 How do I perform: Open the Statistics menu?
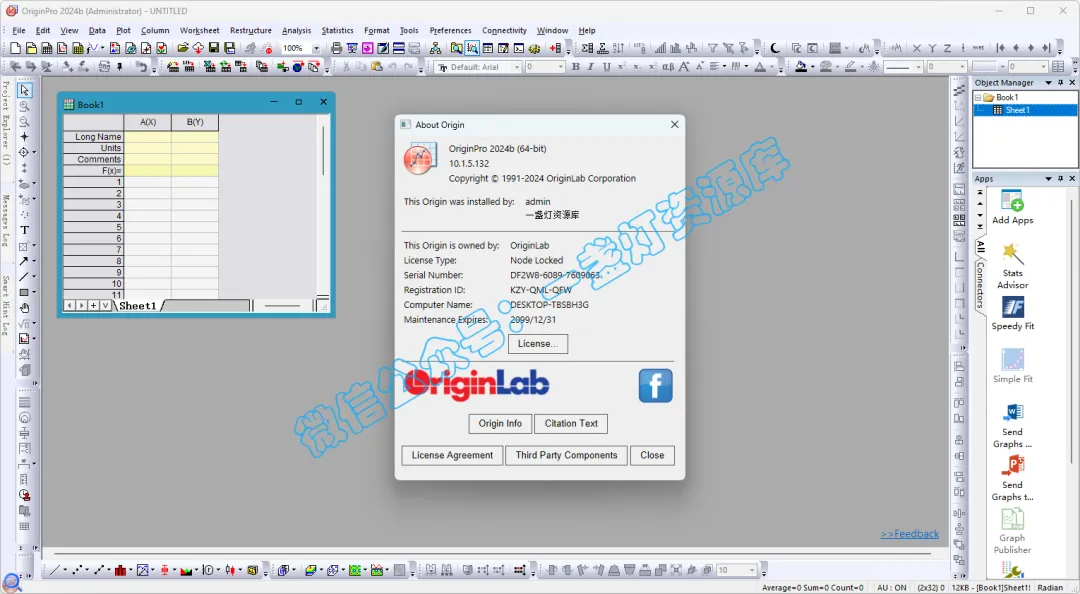[338, 30]
